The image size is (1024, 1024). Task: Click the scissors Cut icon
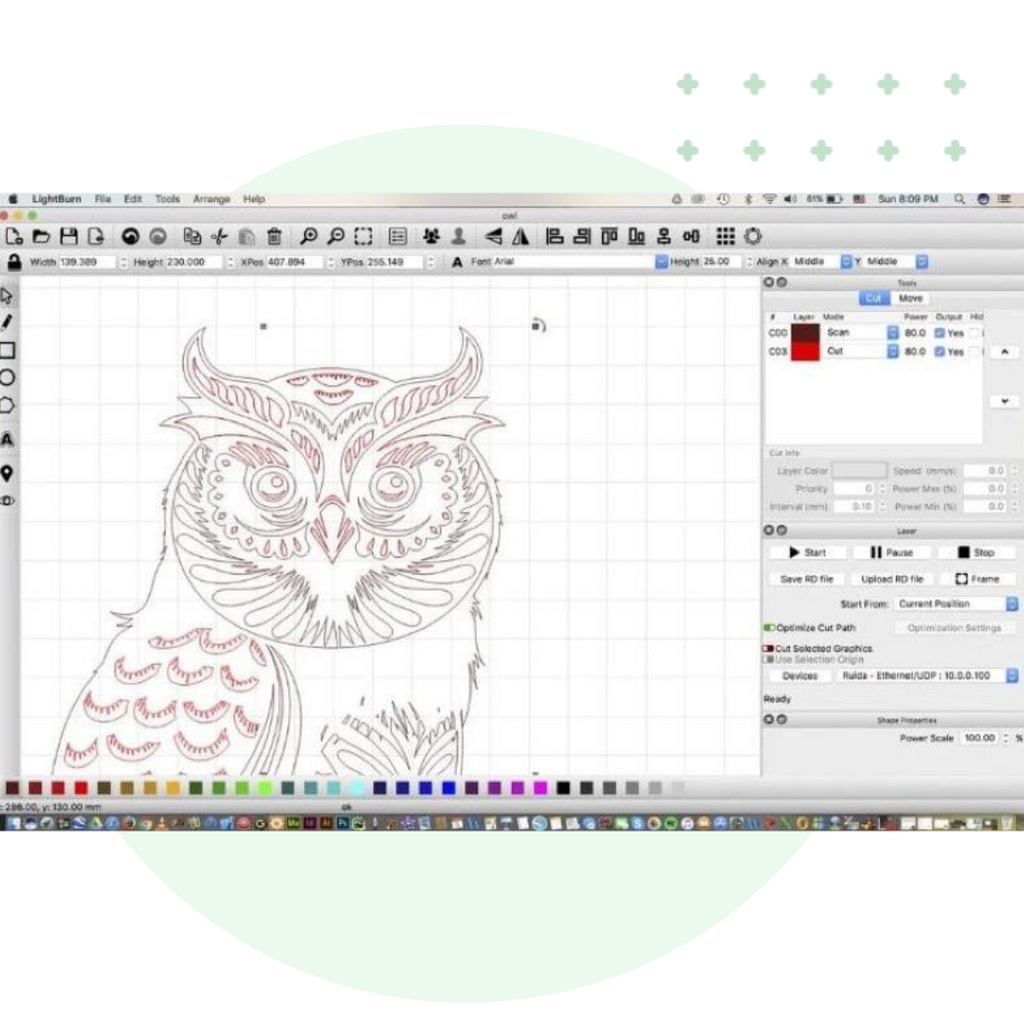219,237
